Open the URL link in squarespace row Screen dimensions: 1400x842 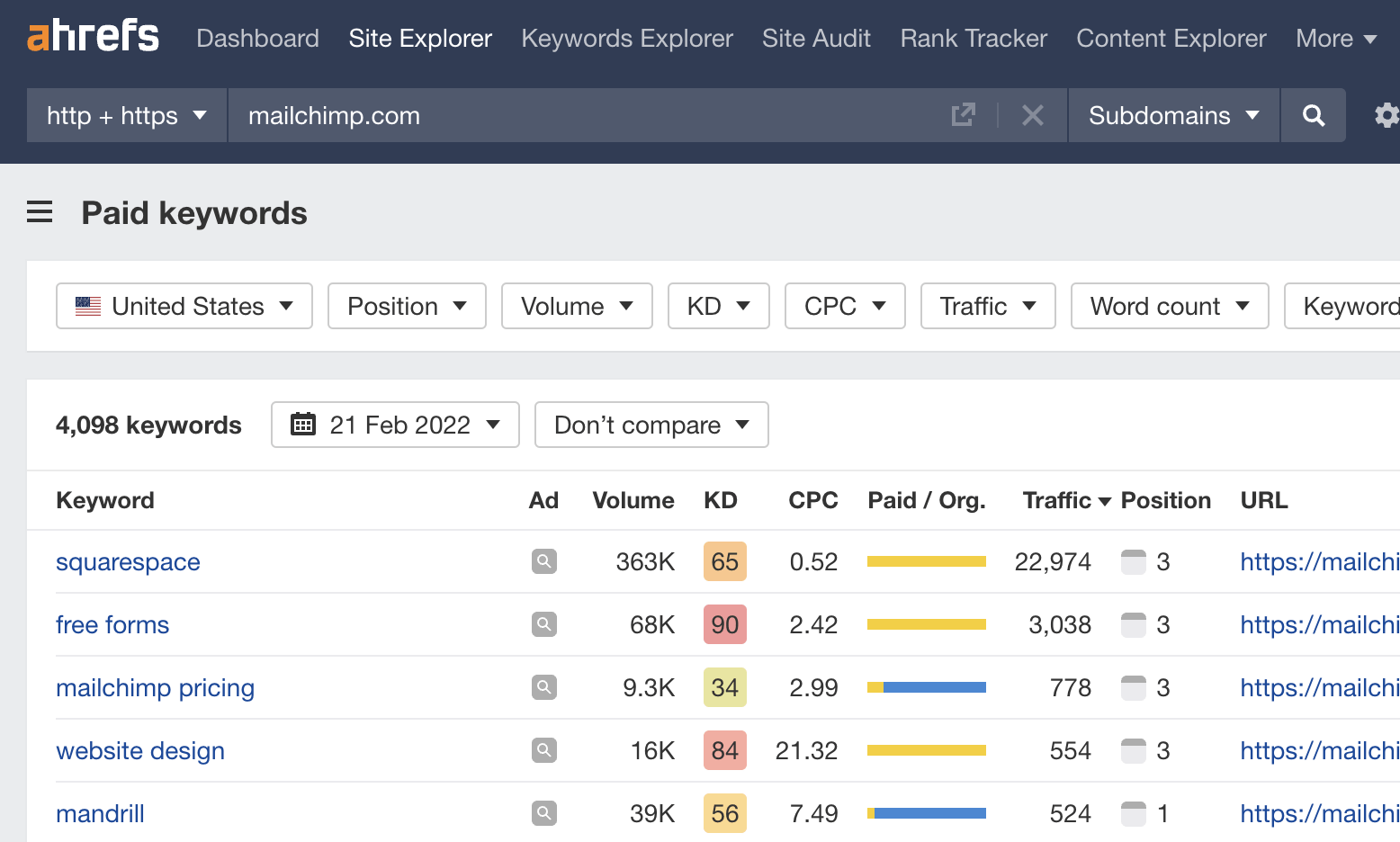coord(1320,562)
